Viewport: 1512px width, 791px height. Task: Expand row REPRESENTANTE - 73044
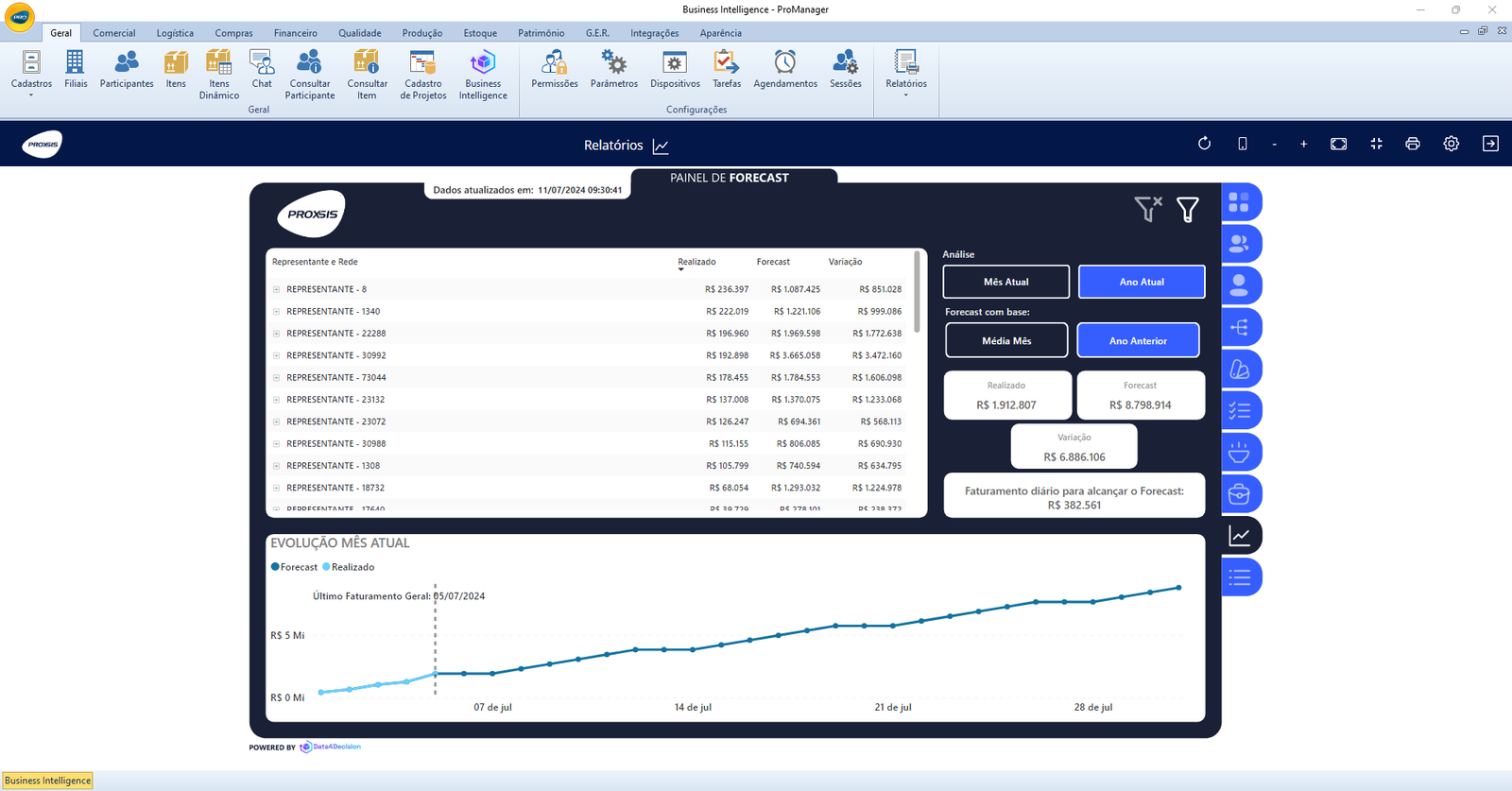(x=277, y=378)
